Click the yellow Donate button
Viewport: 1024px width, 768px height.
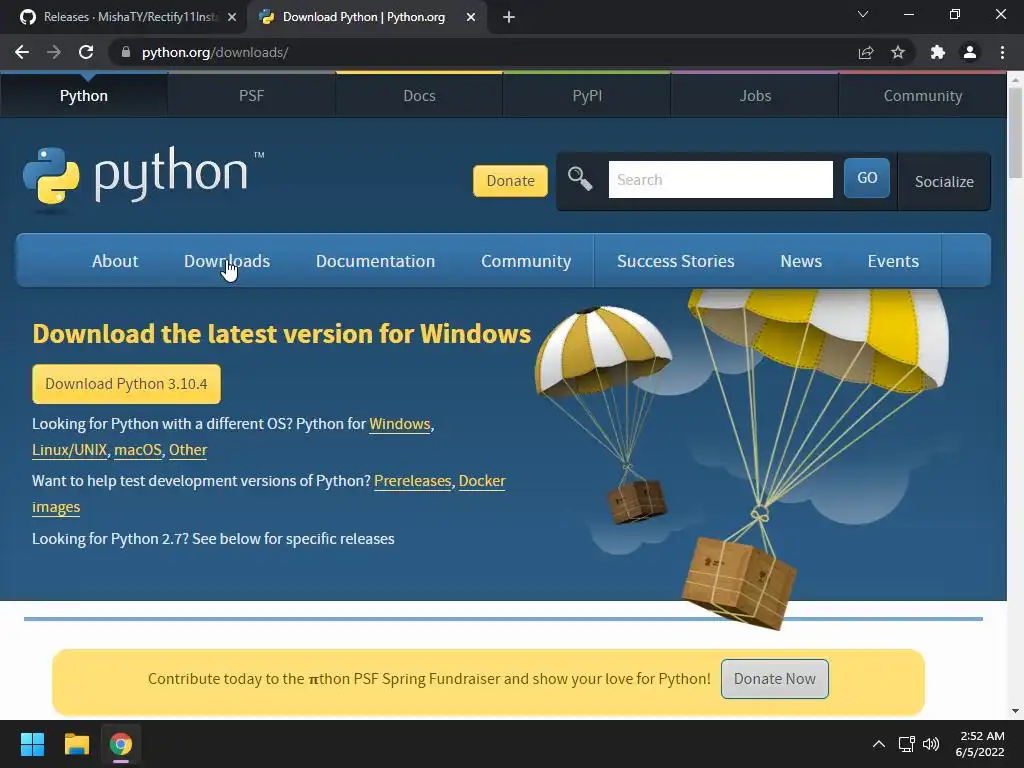(x=510, y=180)
